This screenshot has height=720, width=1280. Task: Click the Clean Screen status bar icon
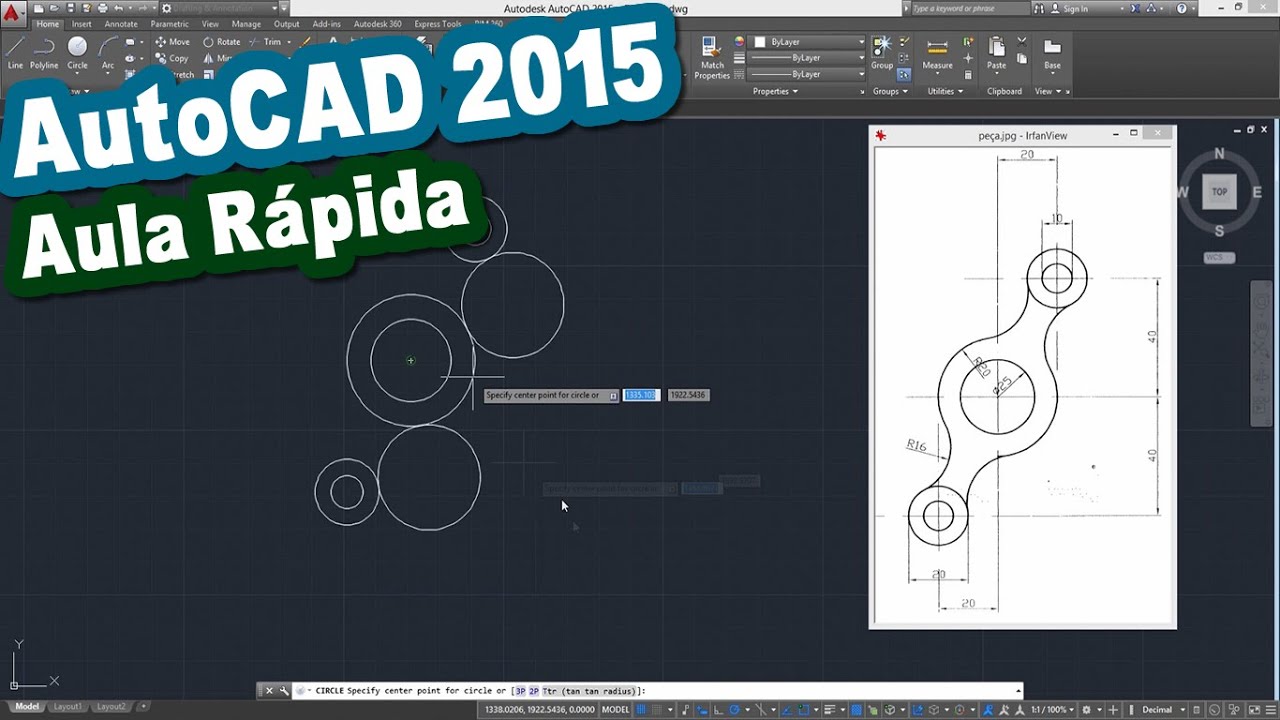1254,710
